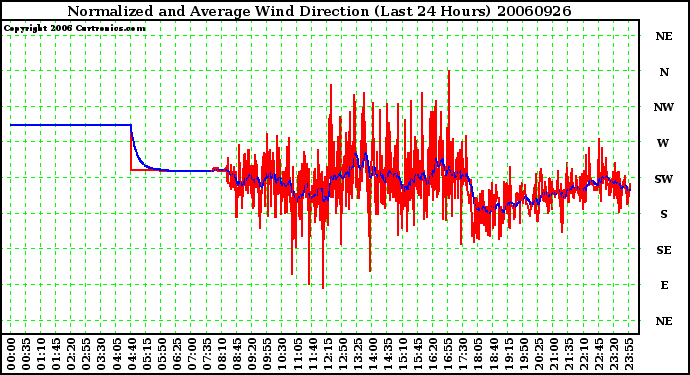Click the 10:30 time axis label
This screenshot has height=375, width=690.
pos(282,354)
